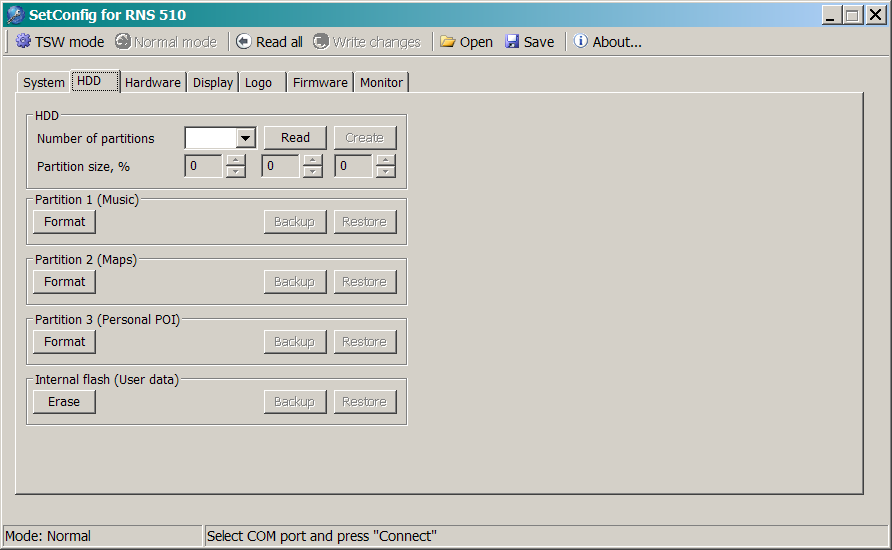Click the TSW mode gear icon

[x=23, y=41]
